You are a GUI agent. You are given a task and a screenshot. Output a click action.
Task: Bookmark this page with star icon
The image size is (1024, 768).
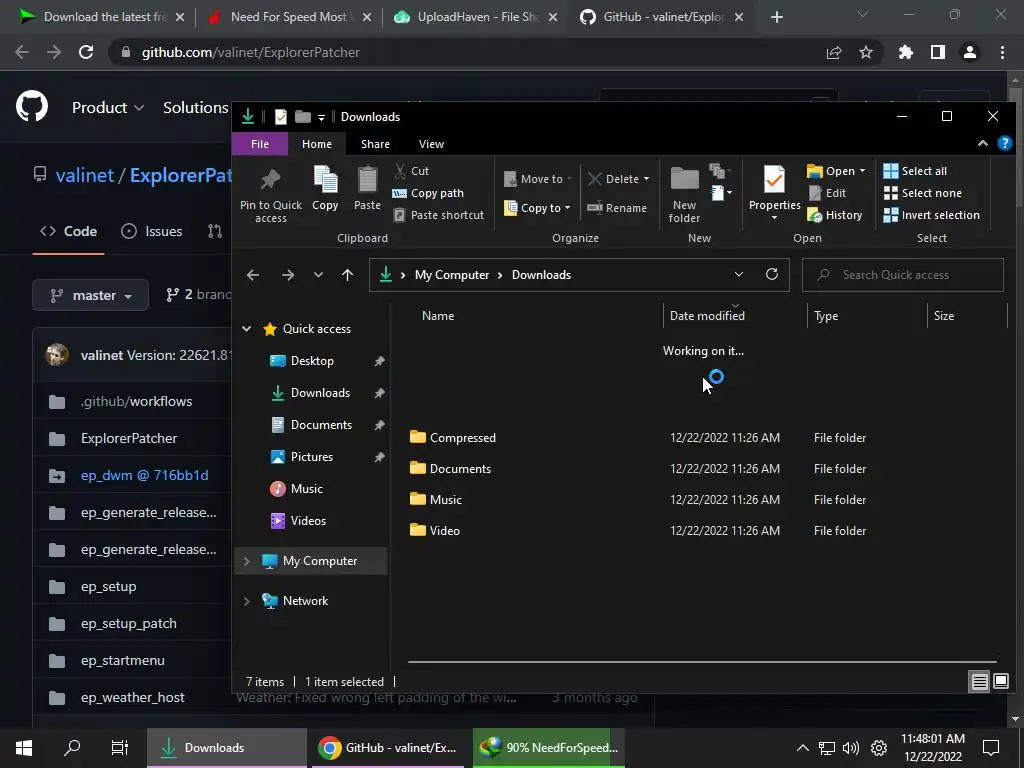(866, 52)
